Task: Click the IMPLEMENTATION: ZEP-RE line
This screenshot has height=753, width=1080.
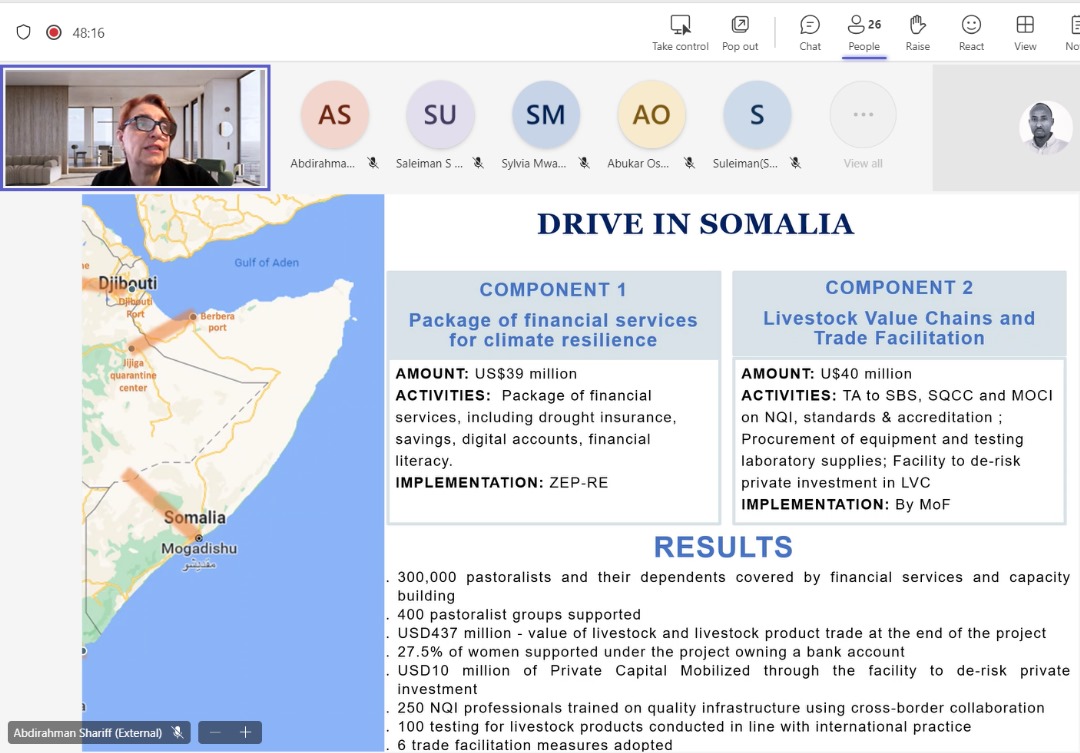Action: [x=501, y=482]
